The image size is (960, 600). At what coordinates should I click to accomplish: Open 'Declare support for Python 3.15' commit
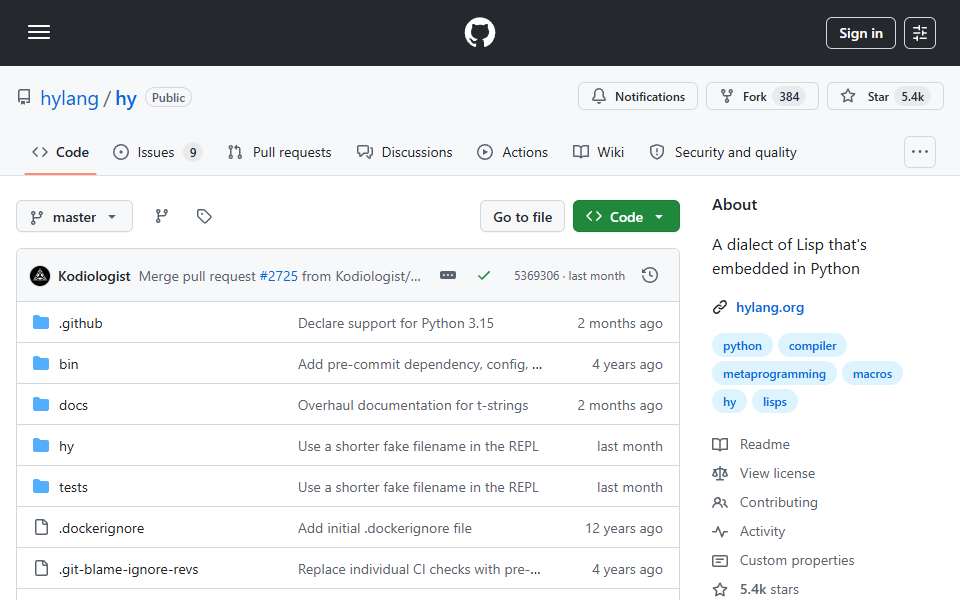[396, 323]
